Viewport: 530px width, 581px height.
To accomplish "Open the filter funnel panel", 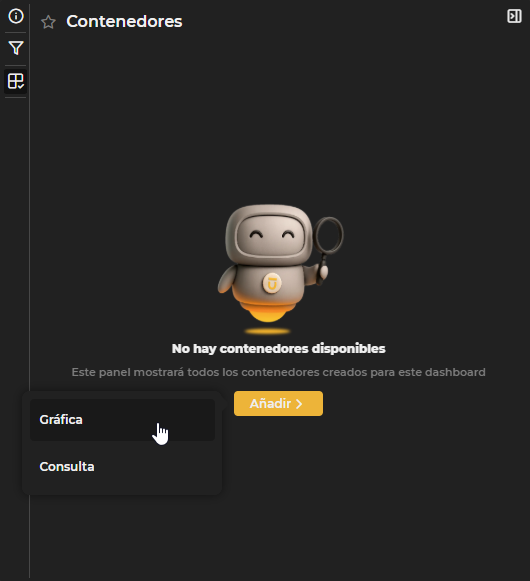I will point(16,48).
